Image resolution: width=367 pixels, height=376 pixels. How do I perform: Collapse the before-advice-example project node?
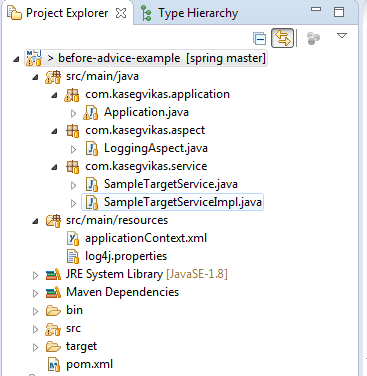[16, 60]
